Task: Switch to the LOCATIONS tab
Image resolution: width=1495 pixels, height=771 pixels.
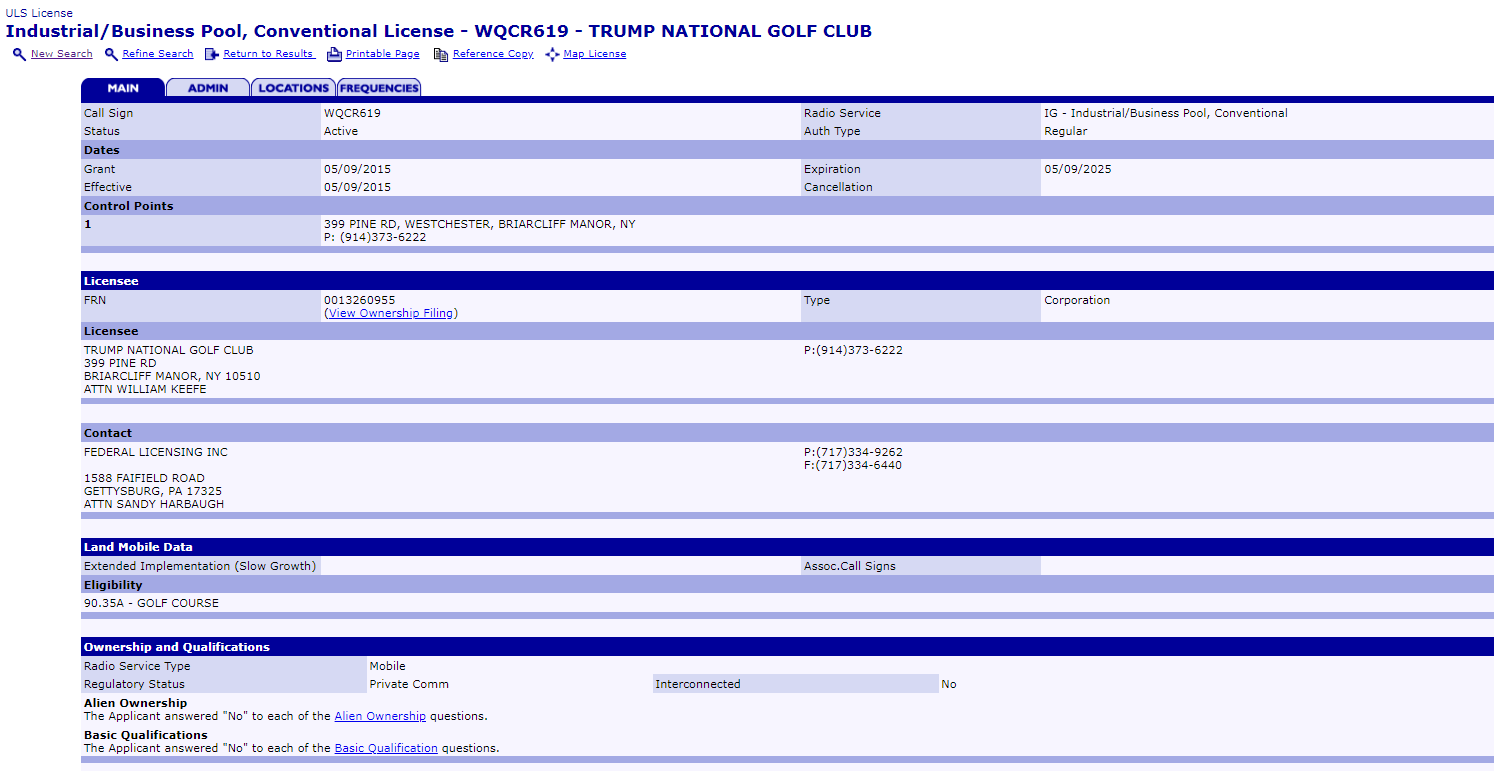Action: click(293, 88)
